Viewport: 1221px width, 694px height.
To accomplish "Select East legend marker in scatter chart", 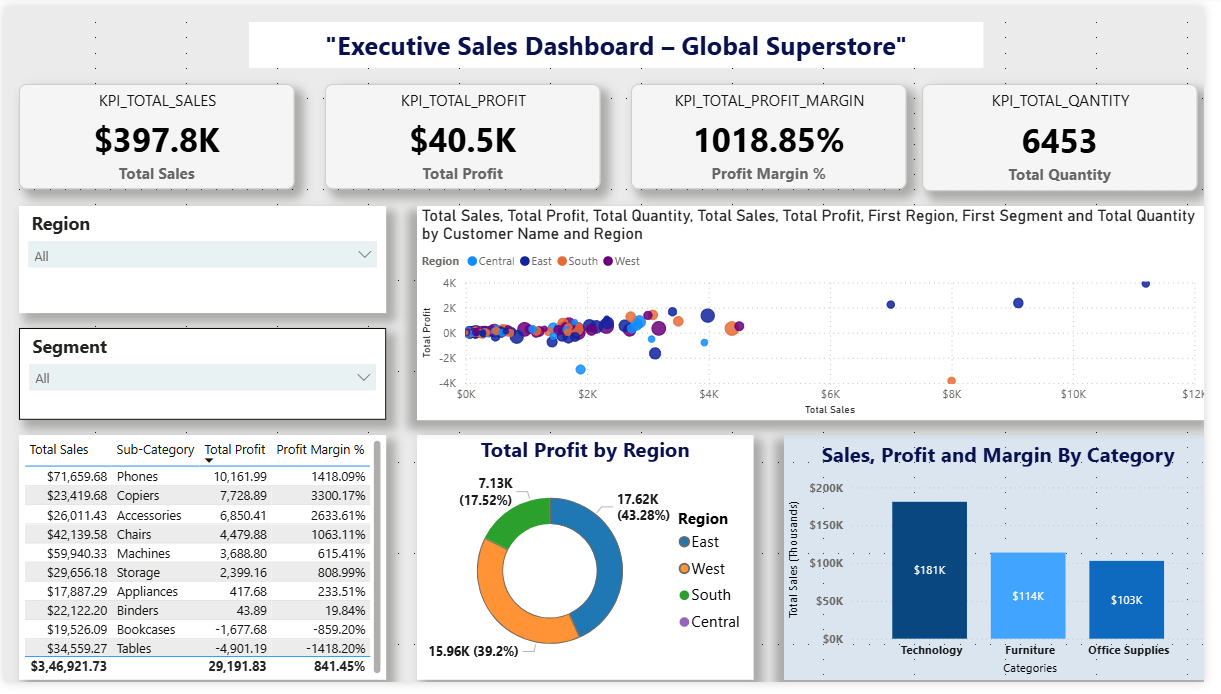I will tap(524, 261).
